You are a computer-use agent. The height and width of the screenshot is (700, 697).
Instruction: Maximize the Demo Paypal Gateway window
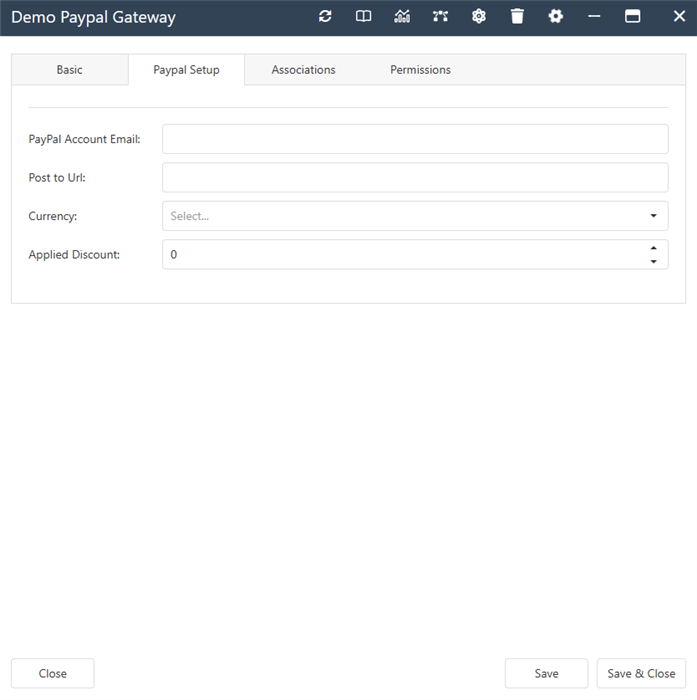(632, 17)
